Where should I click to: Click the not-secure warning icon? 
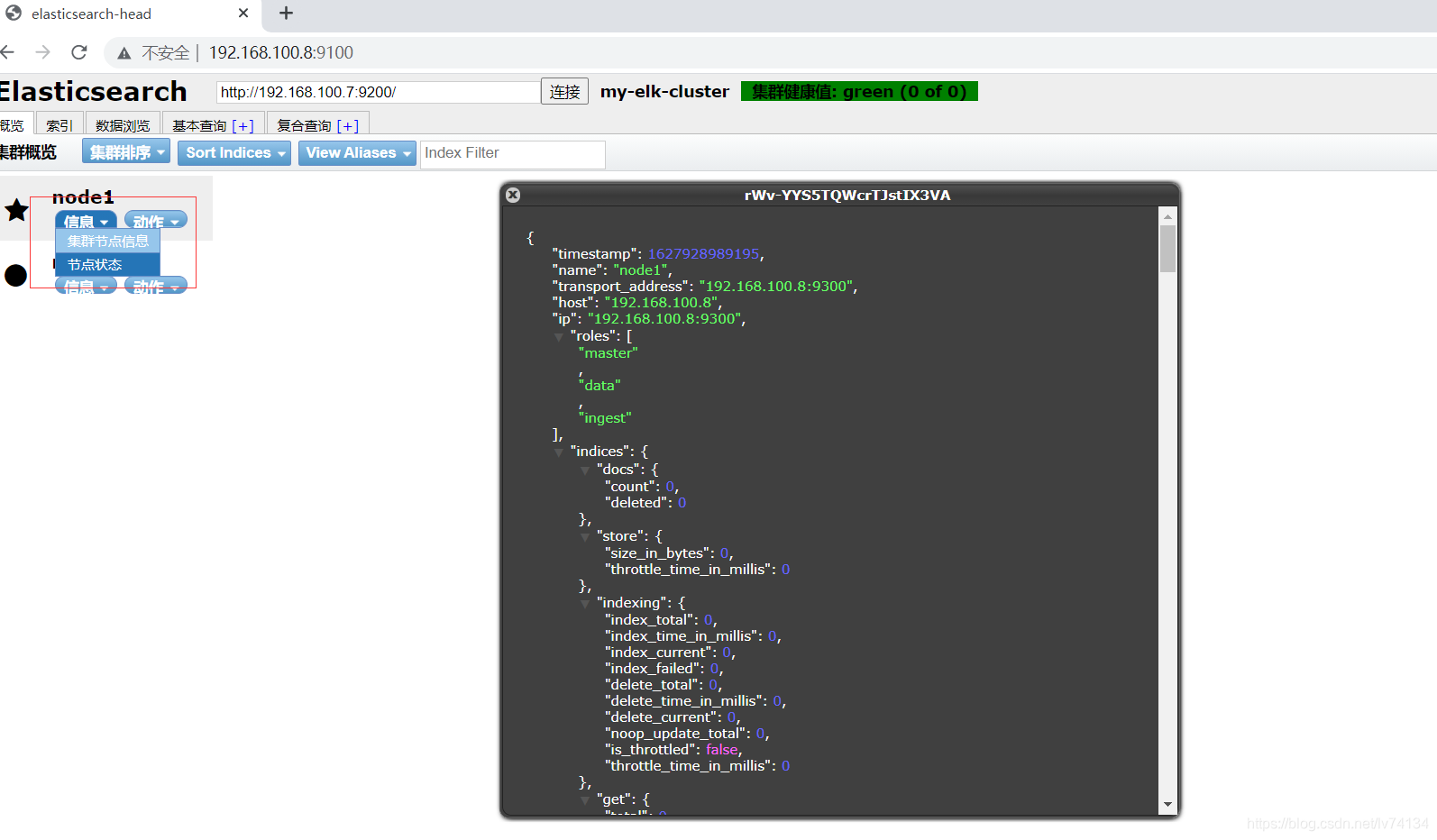coord(124,53)
